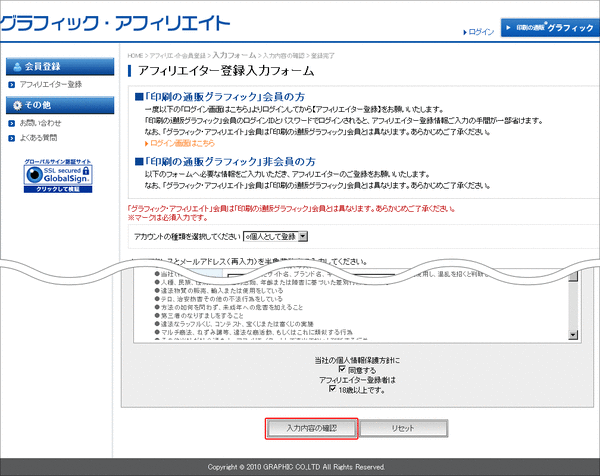Click the arrow icon beside よくある質問
This screenshot has height=476, width=600.
[x=11, y=138]
